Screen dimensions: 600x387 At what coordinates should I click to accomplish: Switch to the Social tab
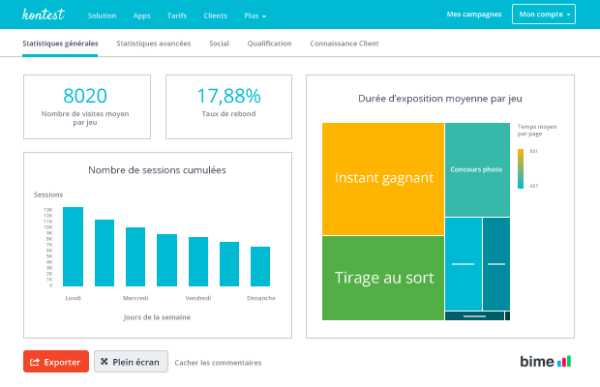[219, 43]
